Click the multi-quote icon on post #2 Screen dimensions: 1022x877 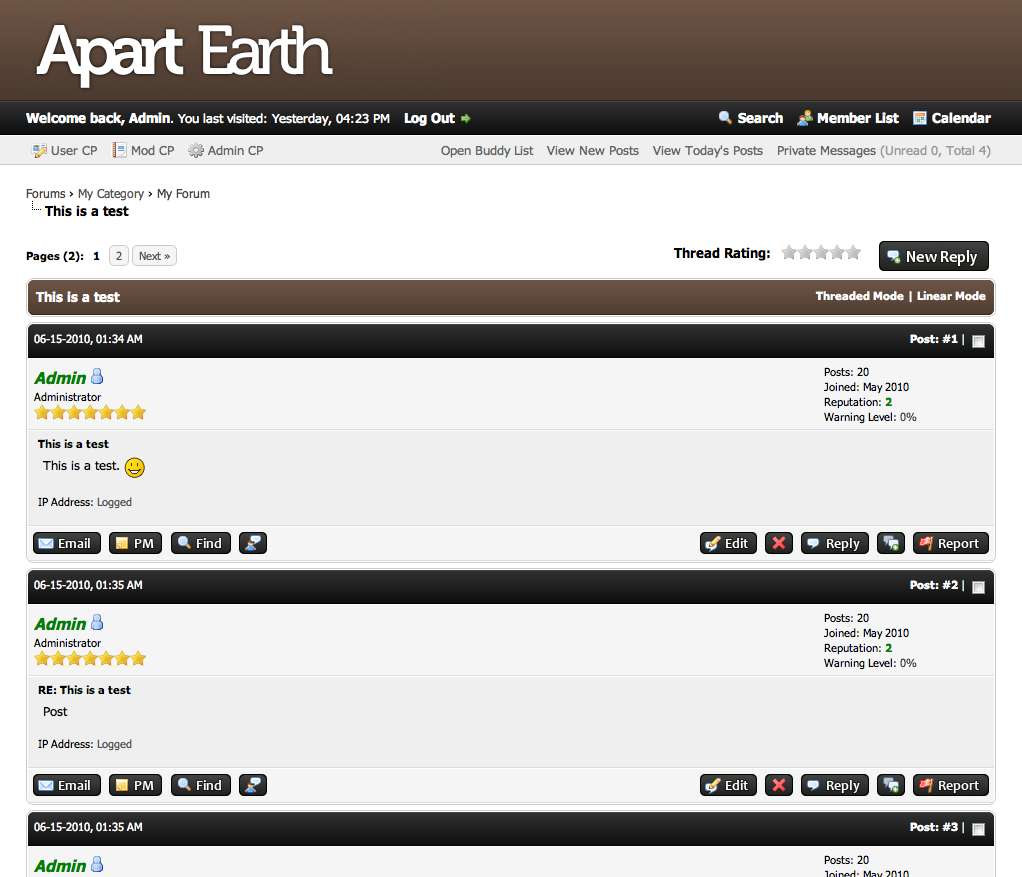891,785
